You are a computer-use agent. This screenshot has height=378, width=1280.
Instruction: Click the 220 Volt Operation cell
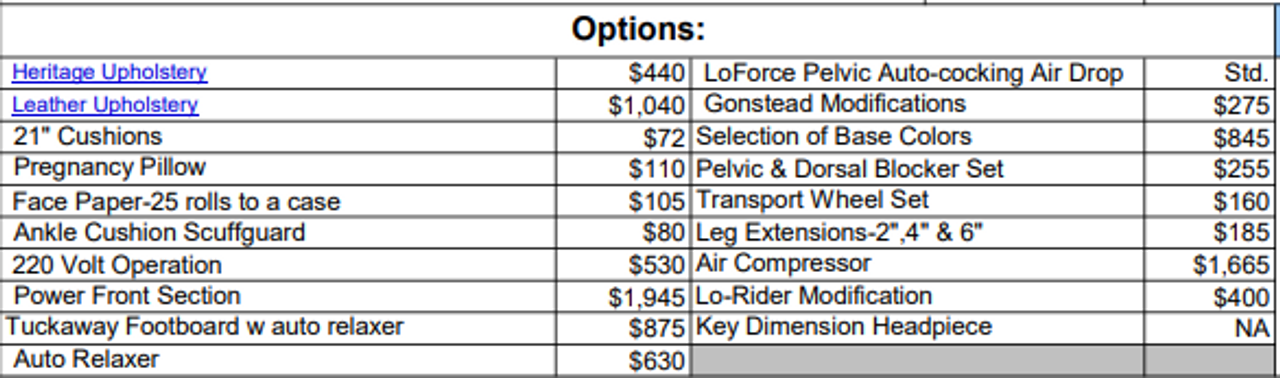[278, 265]
